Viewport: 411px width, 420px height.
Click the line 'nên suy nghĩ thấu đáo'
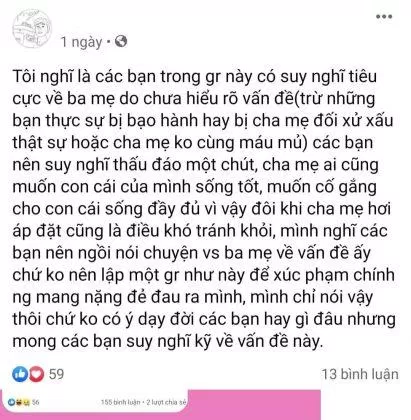[x=195, y=165]
